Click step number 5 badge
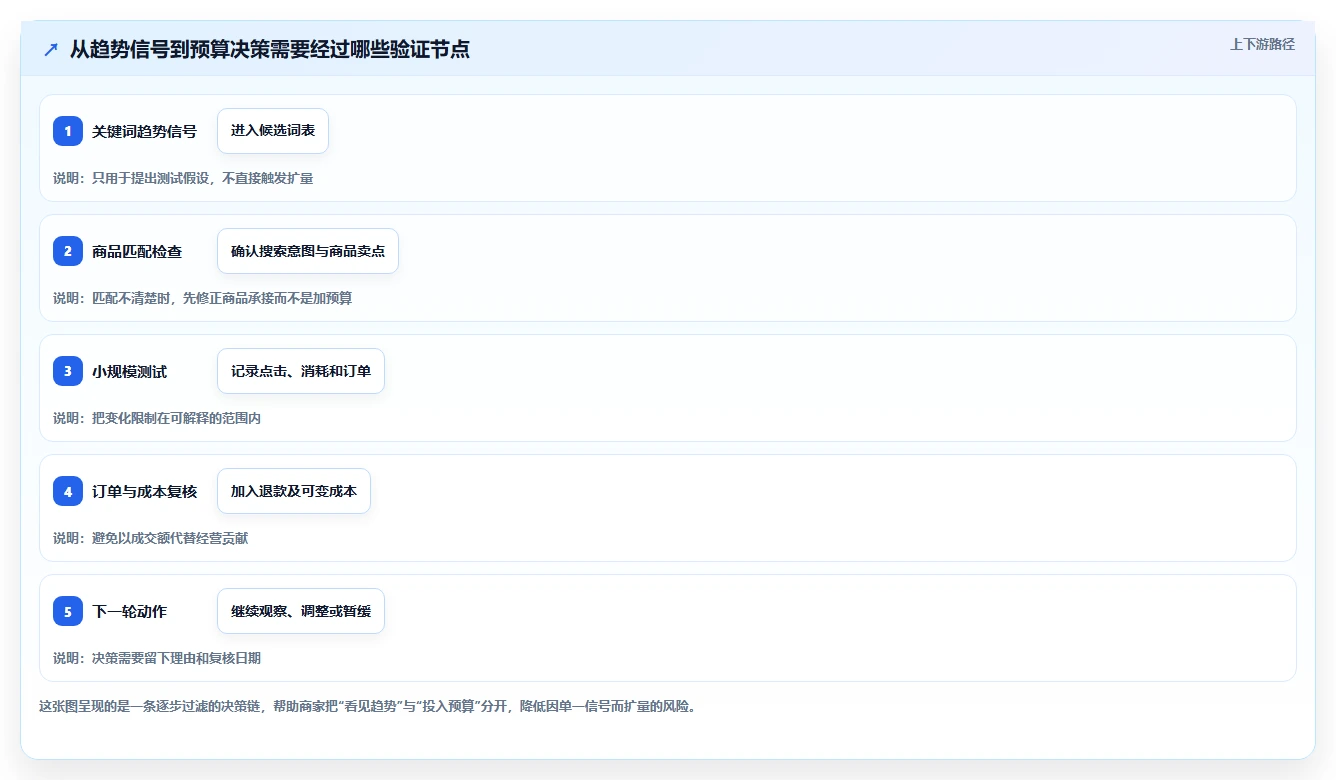Screen dimensions: 1336x780 (x=68, y=611)
